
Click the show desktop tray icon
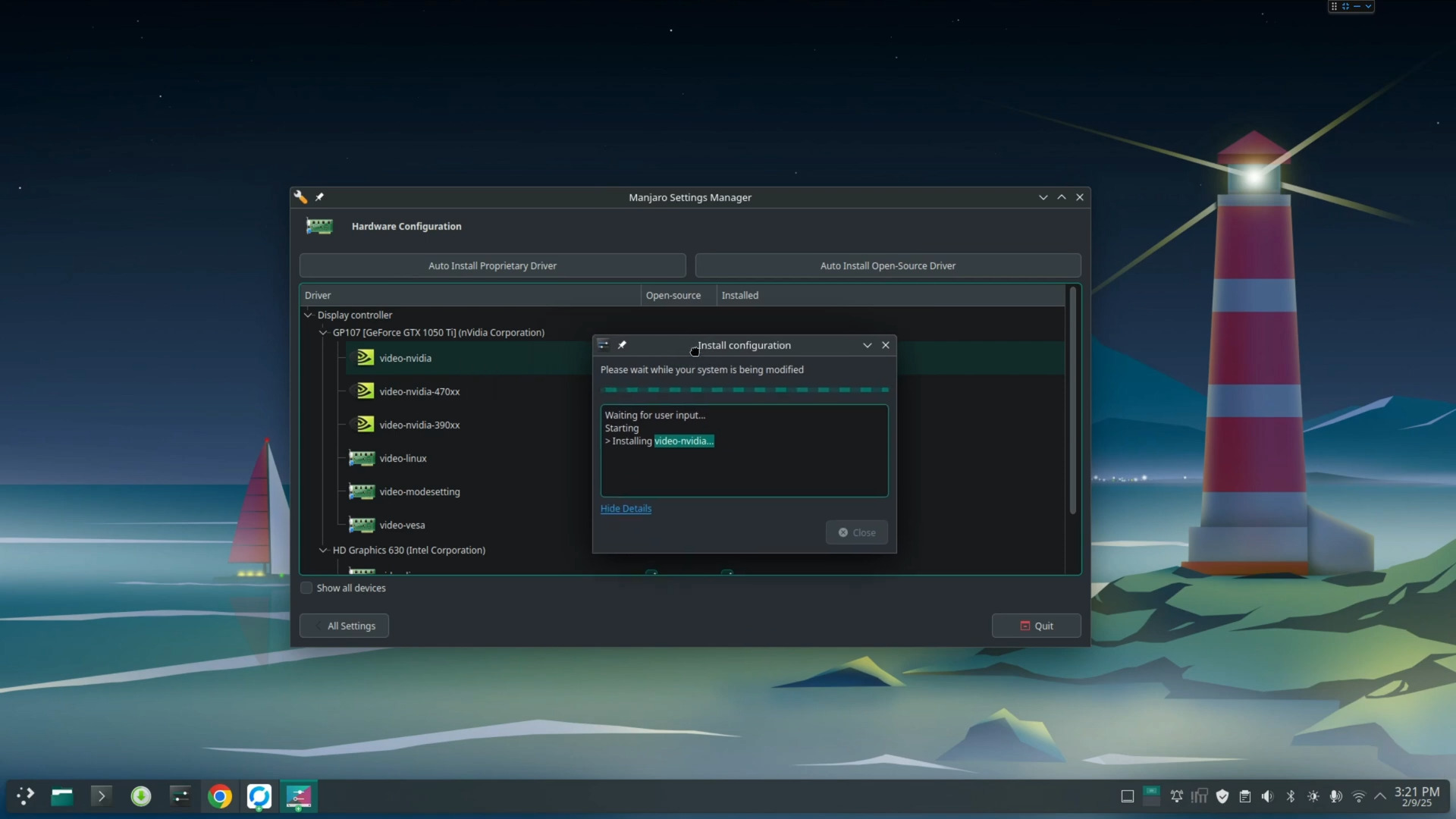pyautogui.click(x=1128, y=796)
